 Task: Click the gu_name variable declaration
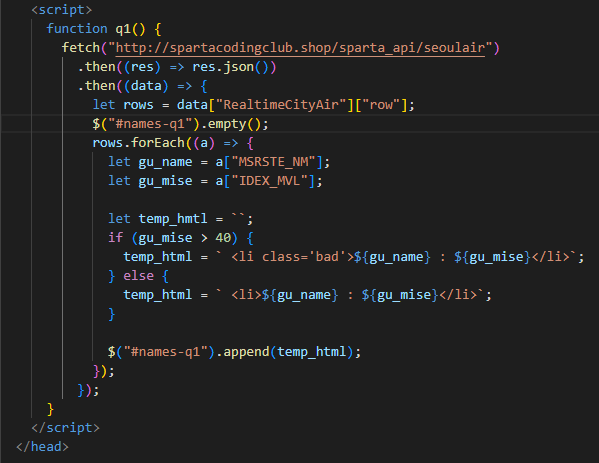click(x=165, y=162)
